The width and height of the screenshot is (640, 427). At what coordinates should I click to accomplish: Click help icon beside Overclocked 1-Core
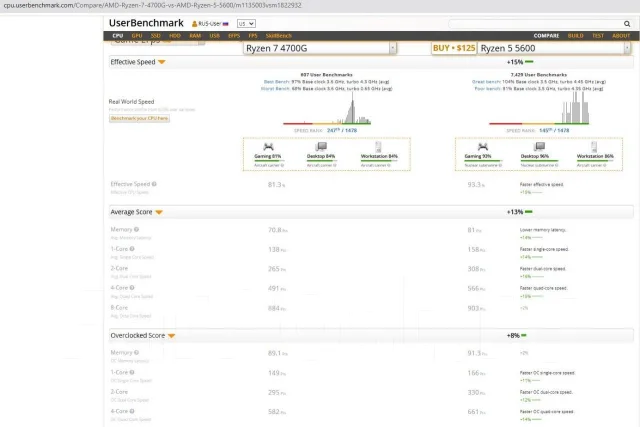coord(132,372)
